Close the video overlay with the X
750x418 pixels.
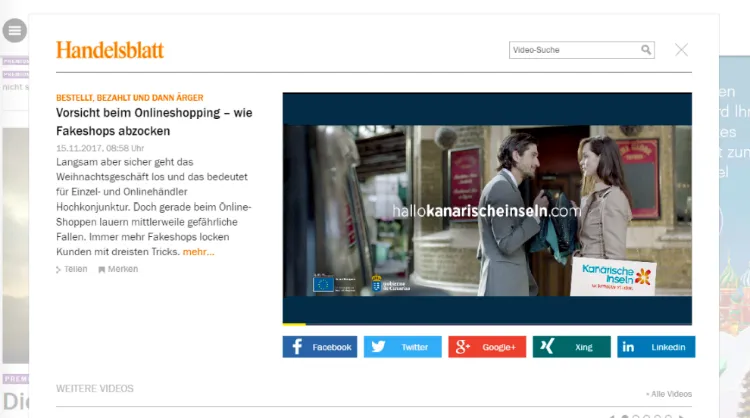(x=681, y=50)
